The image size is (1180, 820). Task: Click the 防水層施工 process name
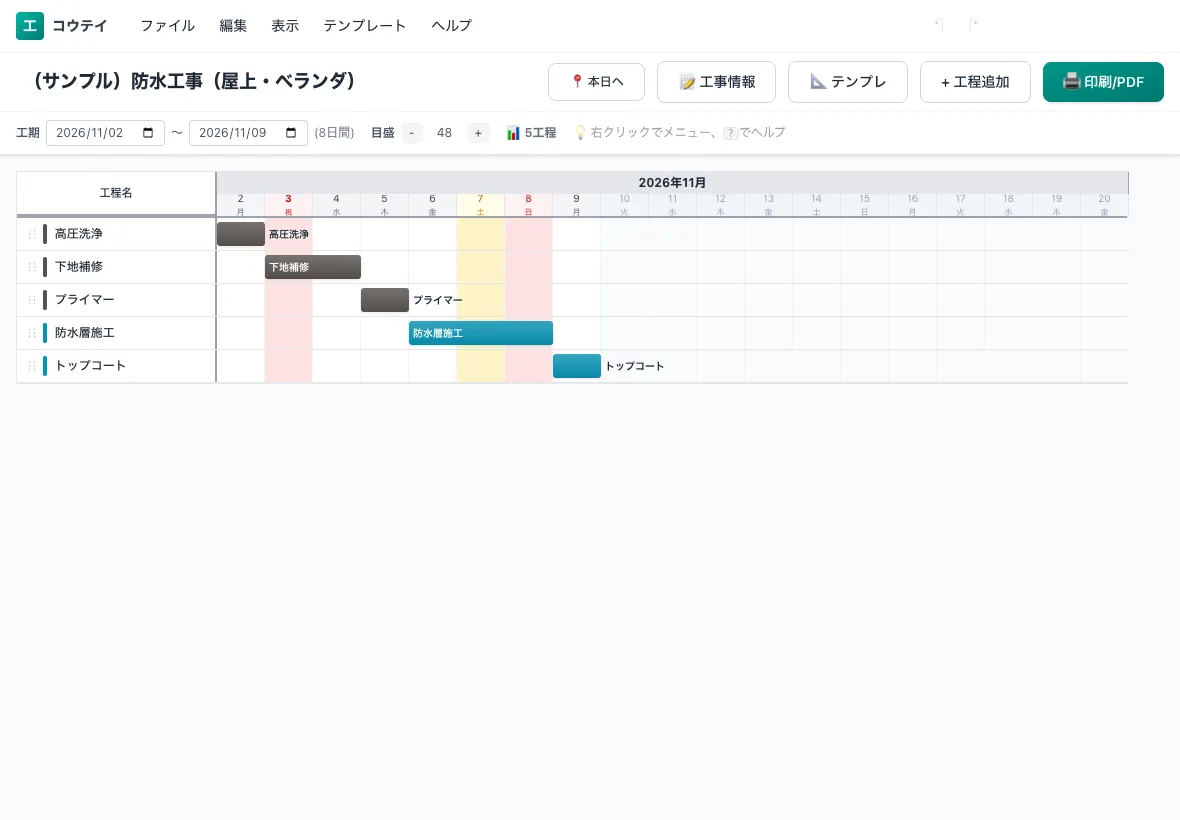click(85, 333)
